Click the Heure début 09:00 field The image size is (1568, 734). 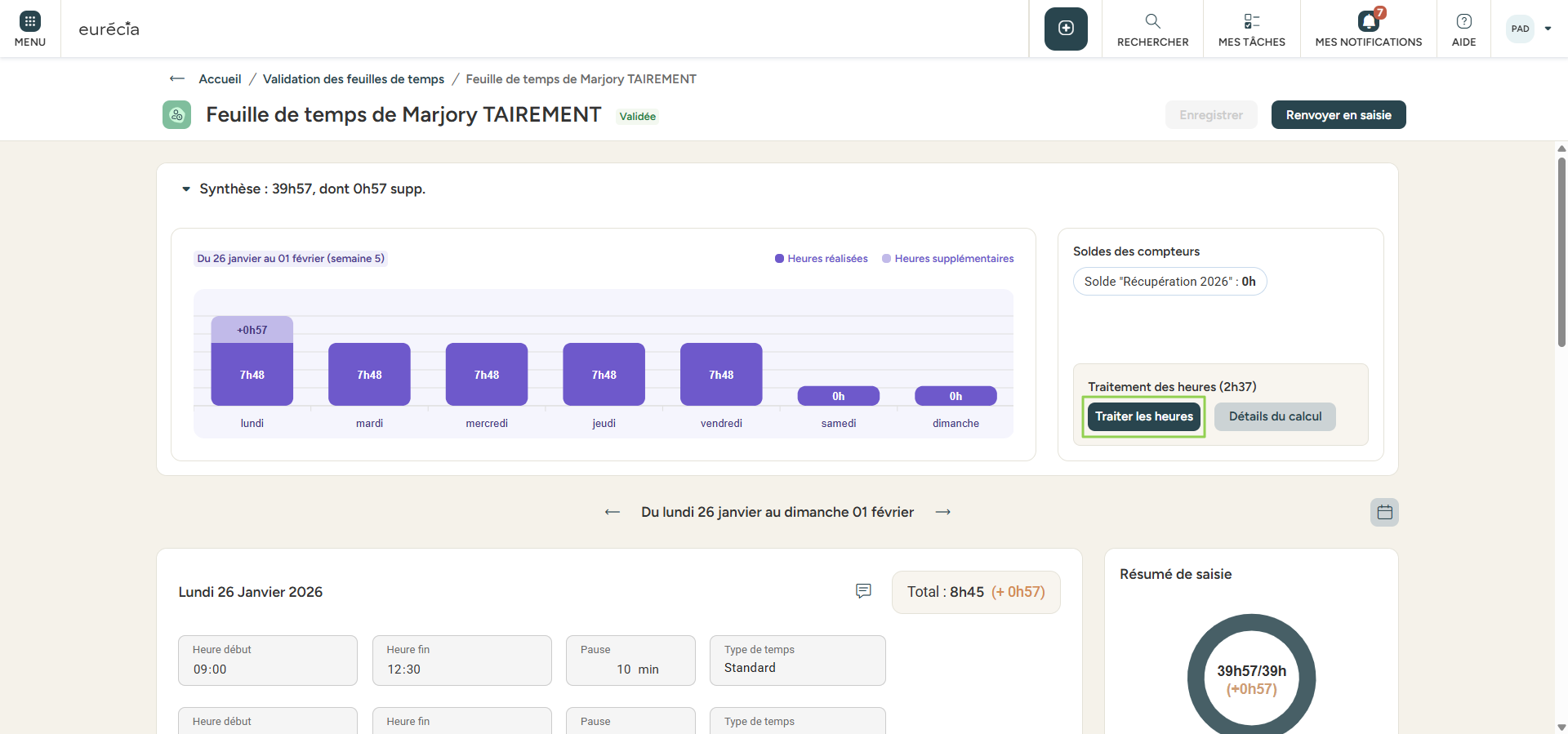pos(267,661)
